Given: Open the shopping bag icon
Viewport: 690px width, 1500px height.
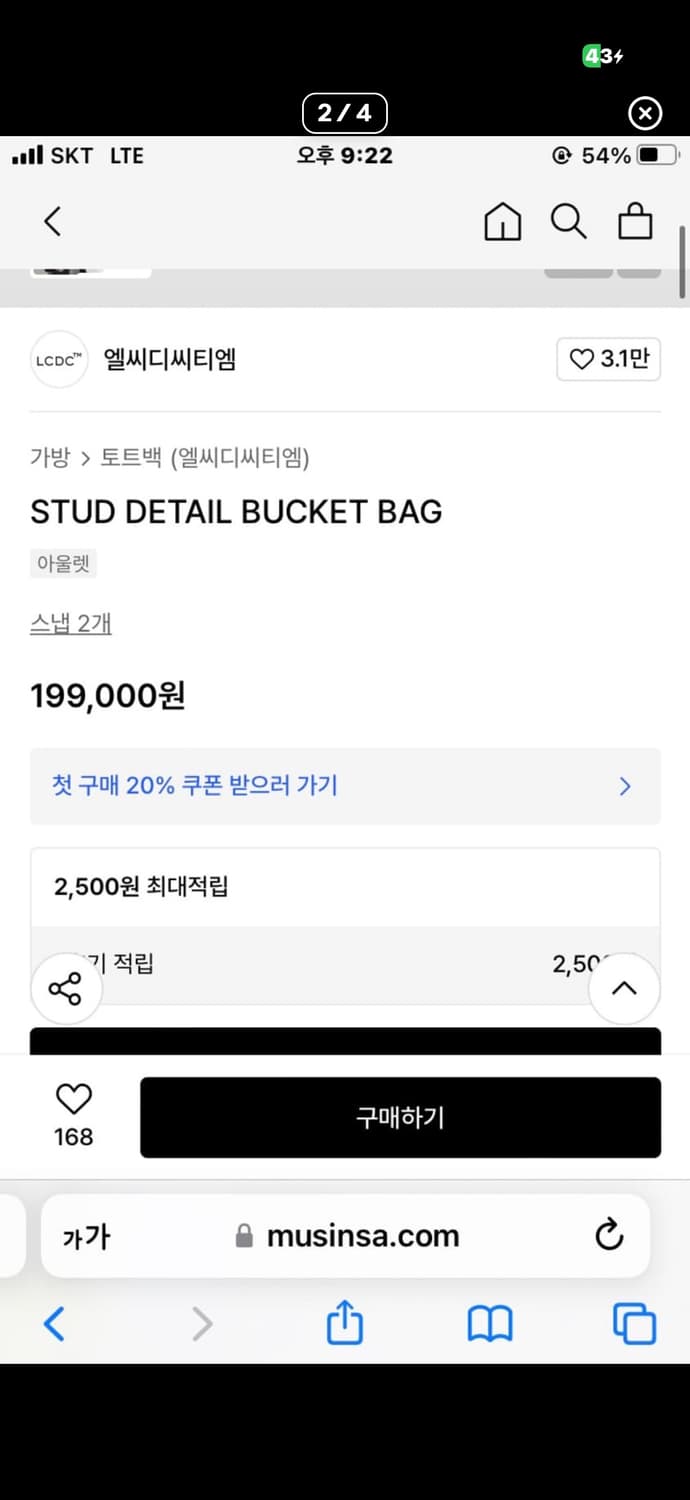Looking at the screenshot, I should pos(635,222).
